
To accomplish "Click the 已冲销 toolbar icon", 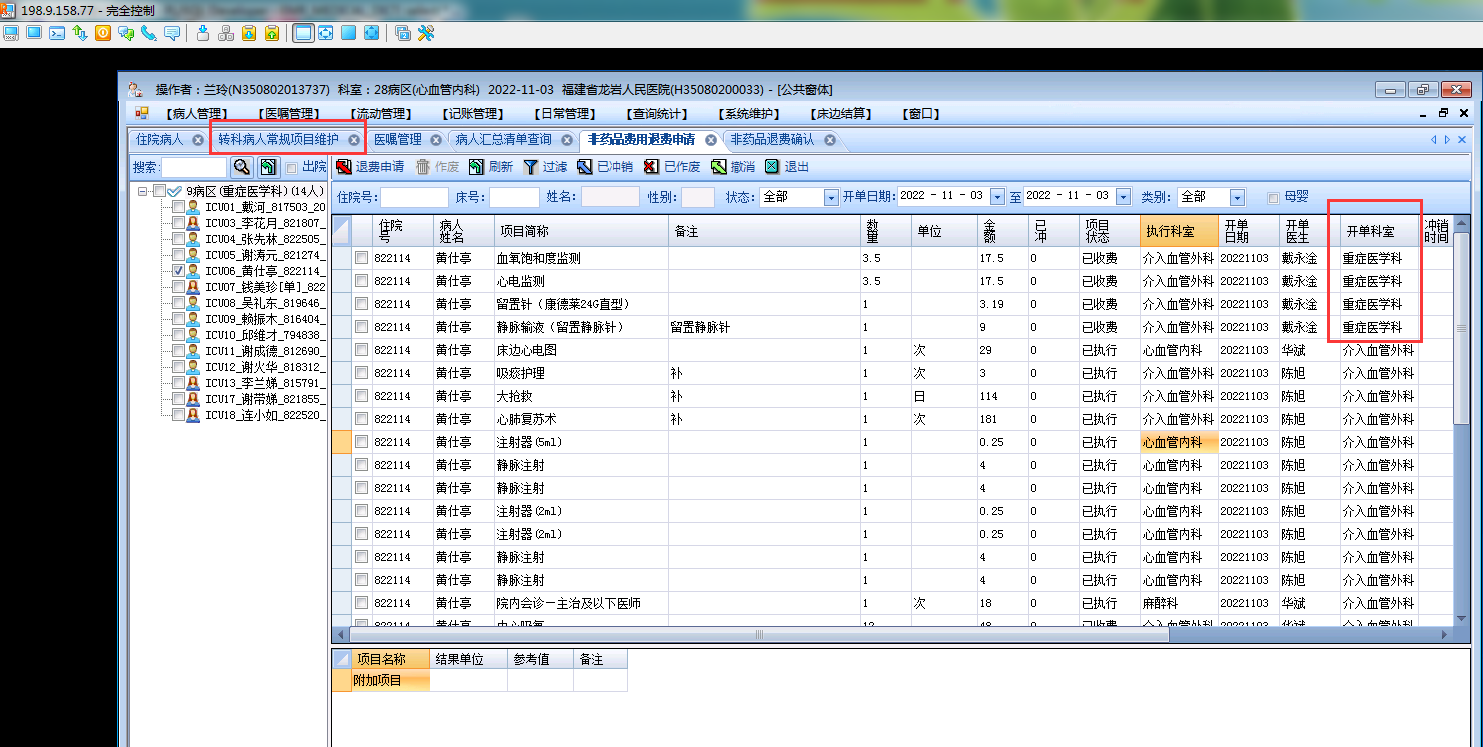I will click(x=585, y=167).
